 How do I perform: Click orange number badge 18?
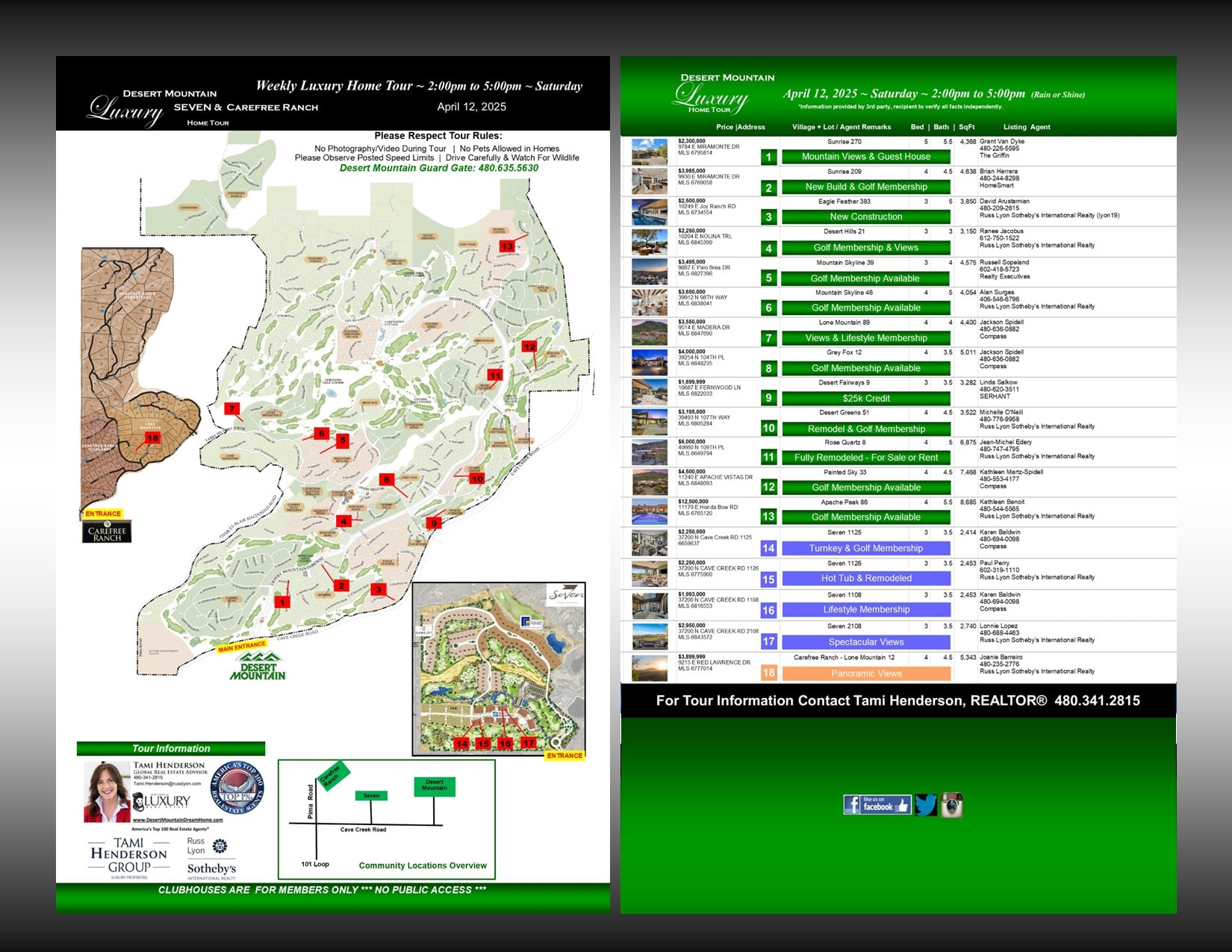(768, 673)
